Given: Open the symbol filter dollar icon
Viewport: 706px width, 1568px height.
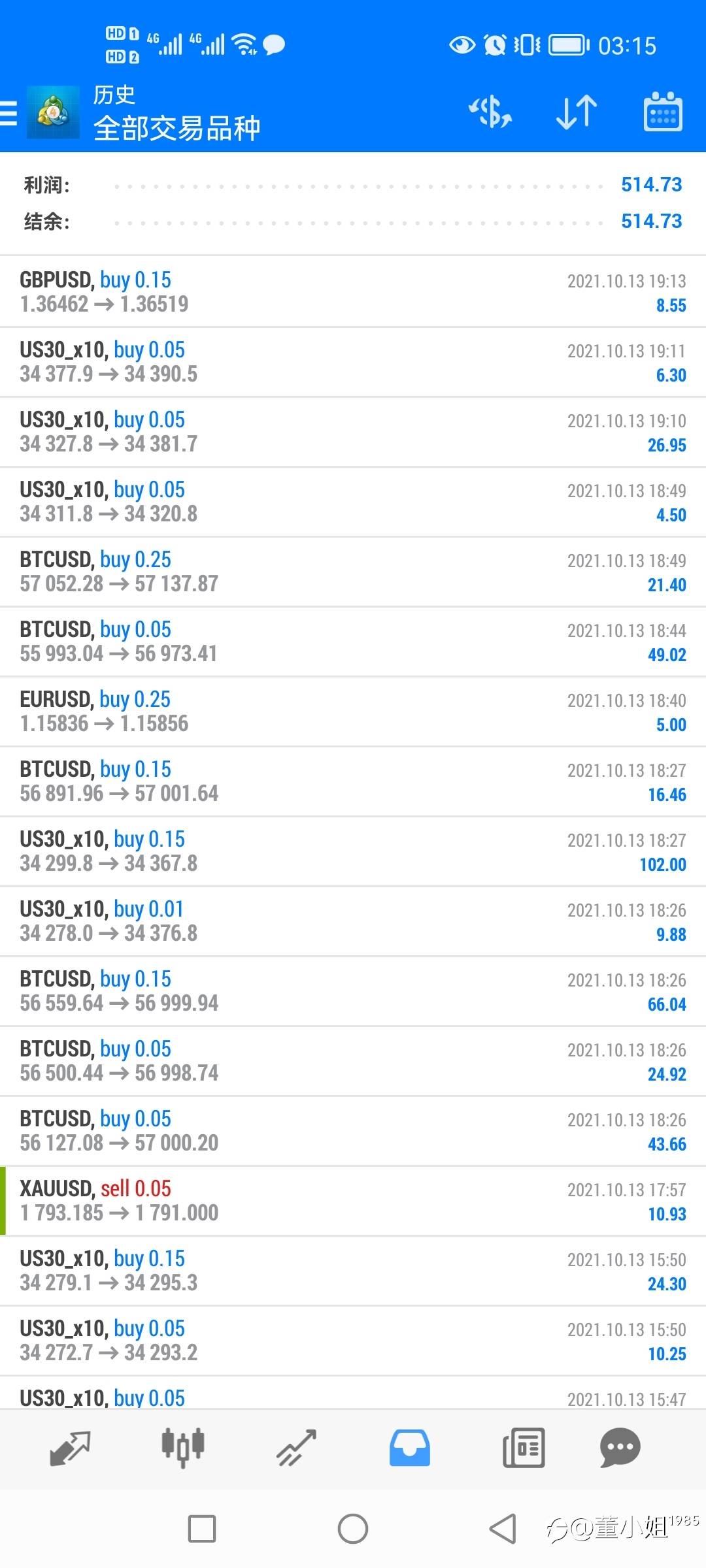Looking at the screenshot, I should click(490, 112).
